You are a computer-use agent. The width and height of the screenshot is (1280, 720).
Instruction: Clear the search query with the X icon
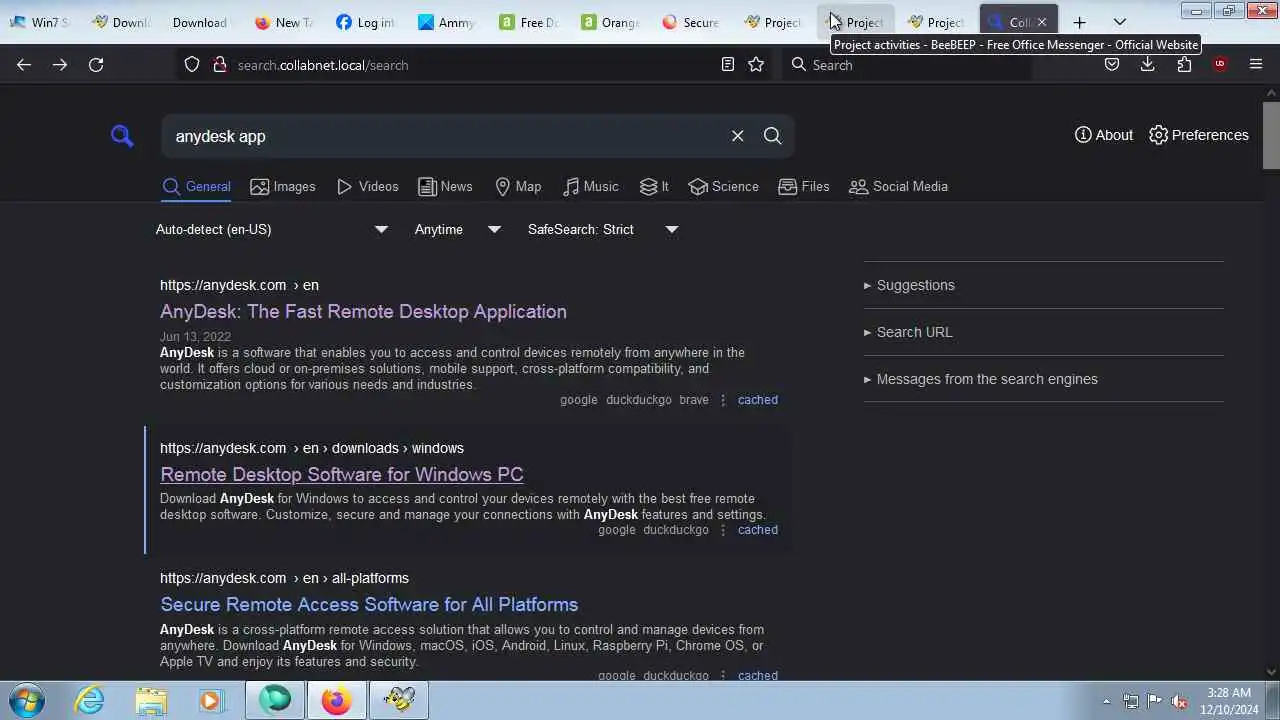pyautogui.click(x=737, y=136)
